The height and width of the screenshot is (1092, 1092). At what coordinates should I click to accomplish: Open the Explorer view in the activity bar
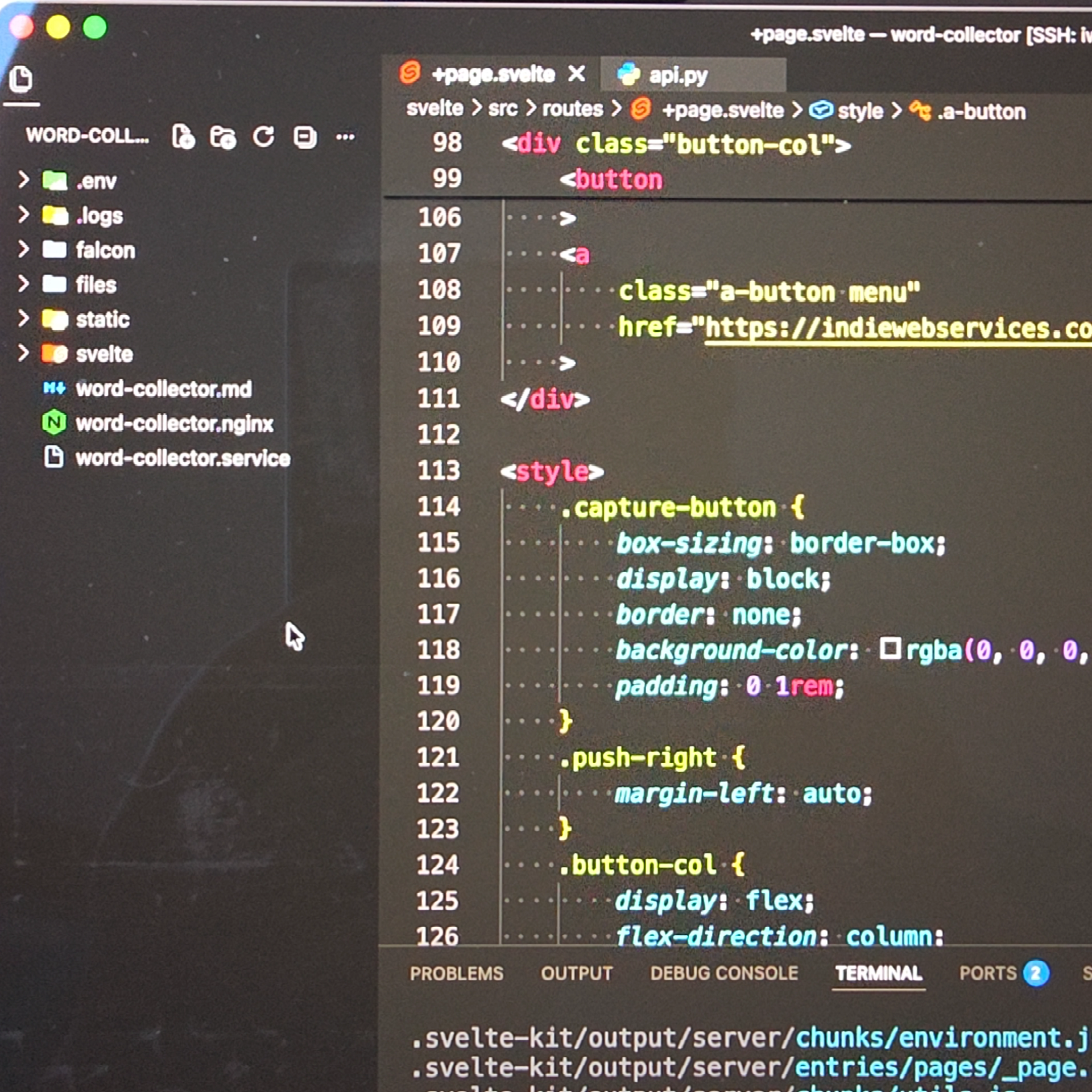coord(21,79)
